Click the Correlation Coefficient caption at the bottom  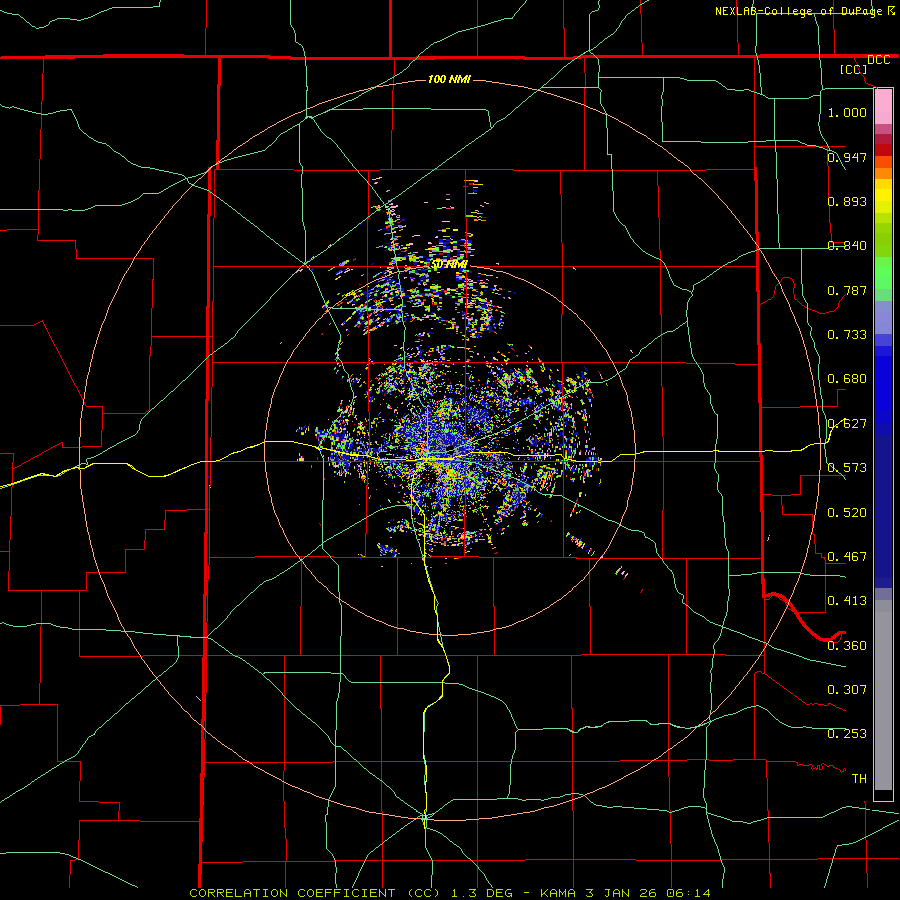coord(449,893)
